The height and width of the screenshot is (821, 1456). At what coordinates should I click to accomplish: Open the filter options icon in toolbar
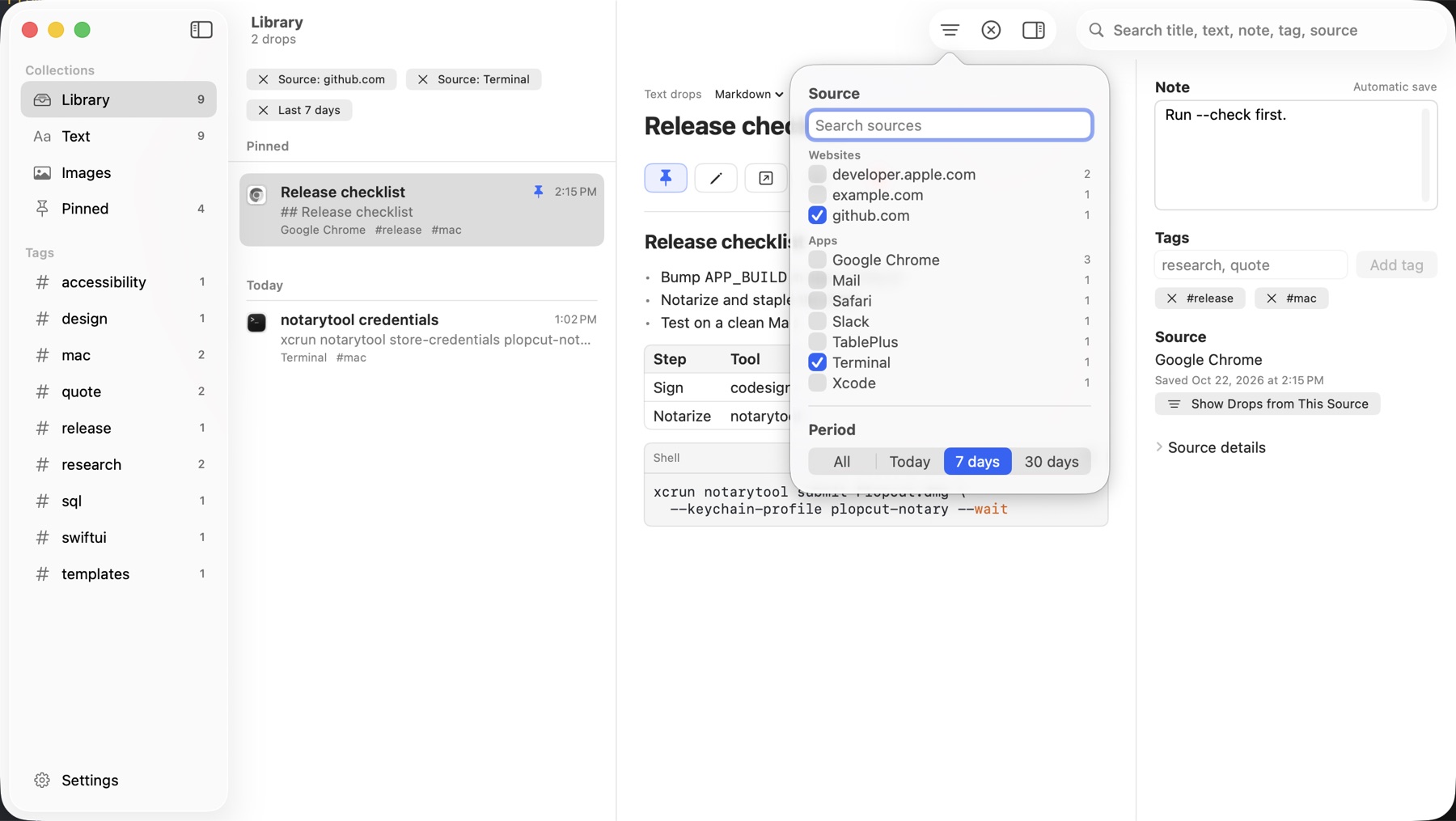tap(950, 30)
